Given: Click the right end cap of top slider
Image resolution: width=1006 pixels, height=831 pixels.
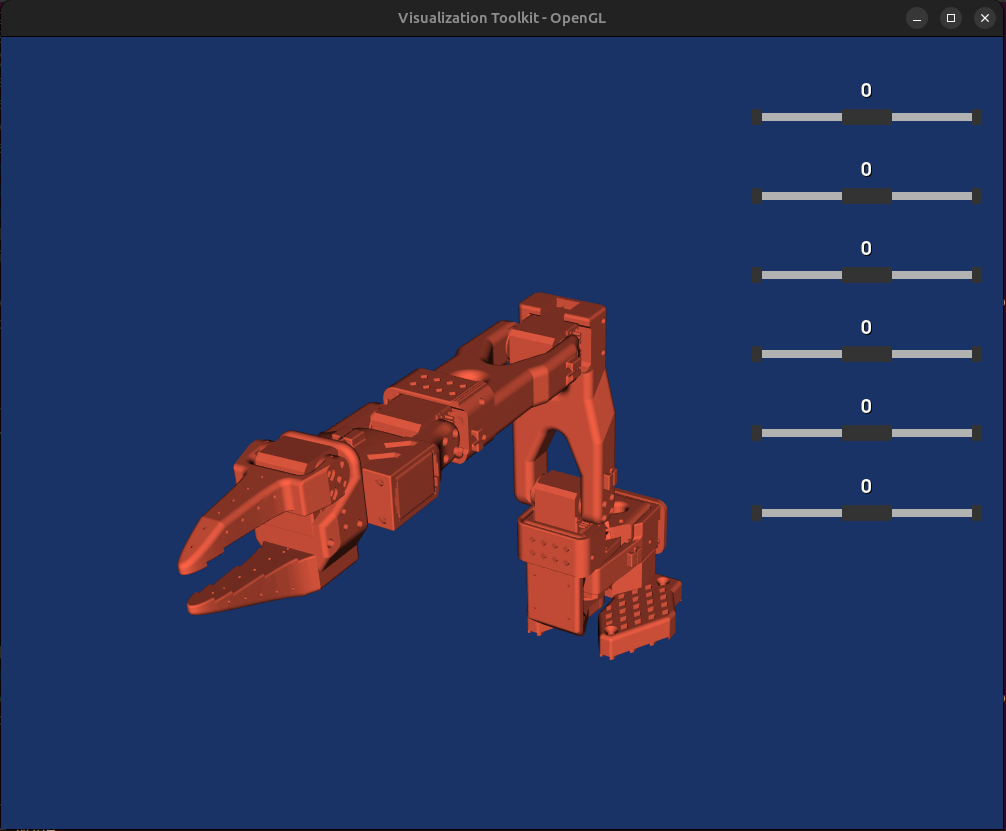Looking at the screenshot, I should 976,117.
